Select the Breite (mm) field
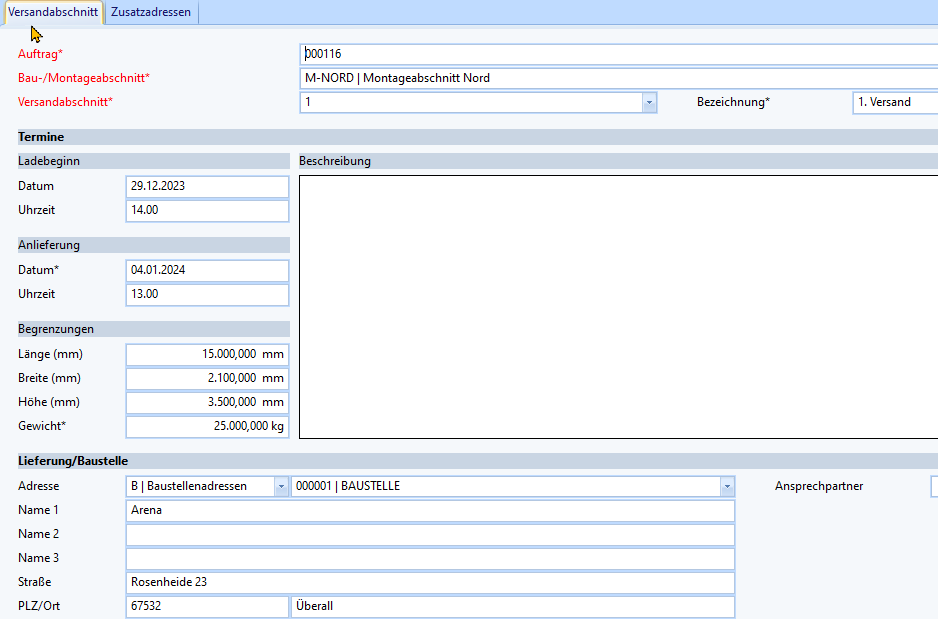The height and width of the screenshot is (619, 938). pos(207,379)
